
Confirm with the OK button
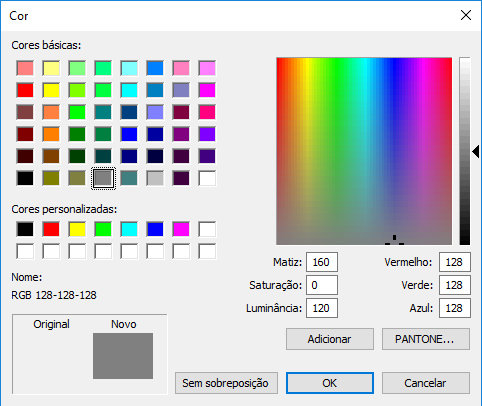tap(330, 383)
